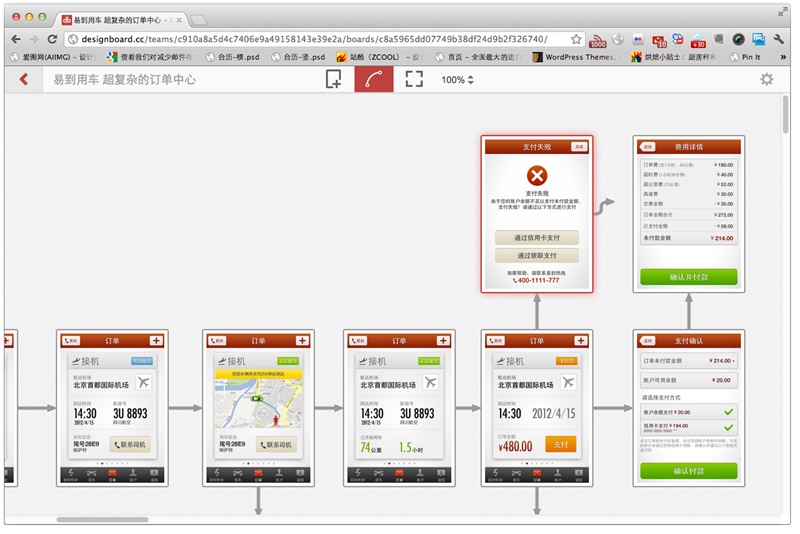Toggle the 账户余额支付 checkmark option
The width and height of the screenshot is (800, 534).
click(727, 411)
